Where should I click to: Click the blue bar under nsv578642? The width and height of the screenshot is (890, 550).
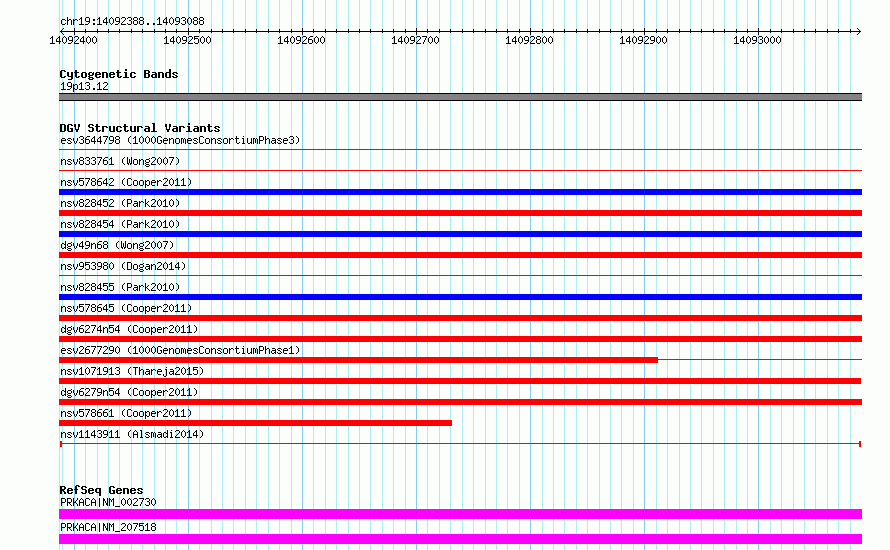460,192
